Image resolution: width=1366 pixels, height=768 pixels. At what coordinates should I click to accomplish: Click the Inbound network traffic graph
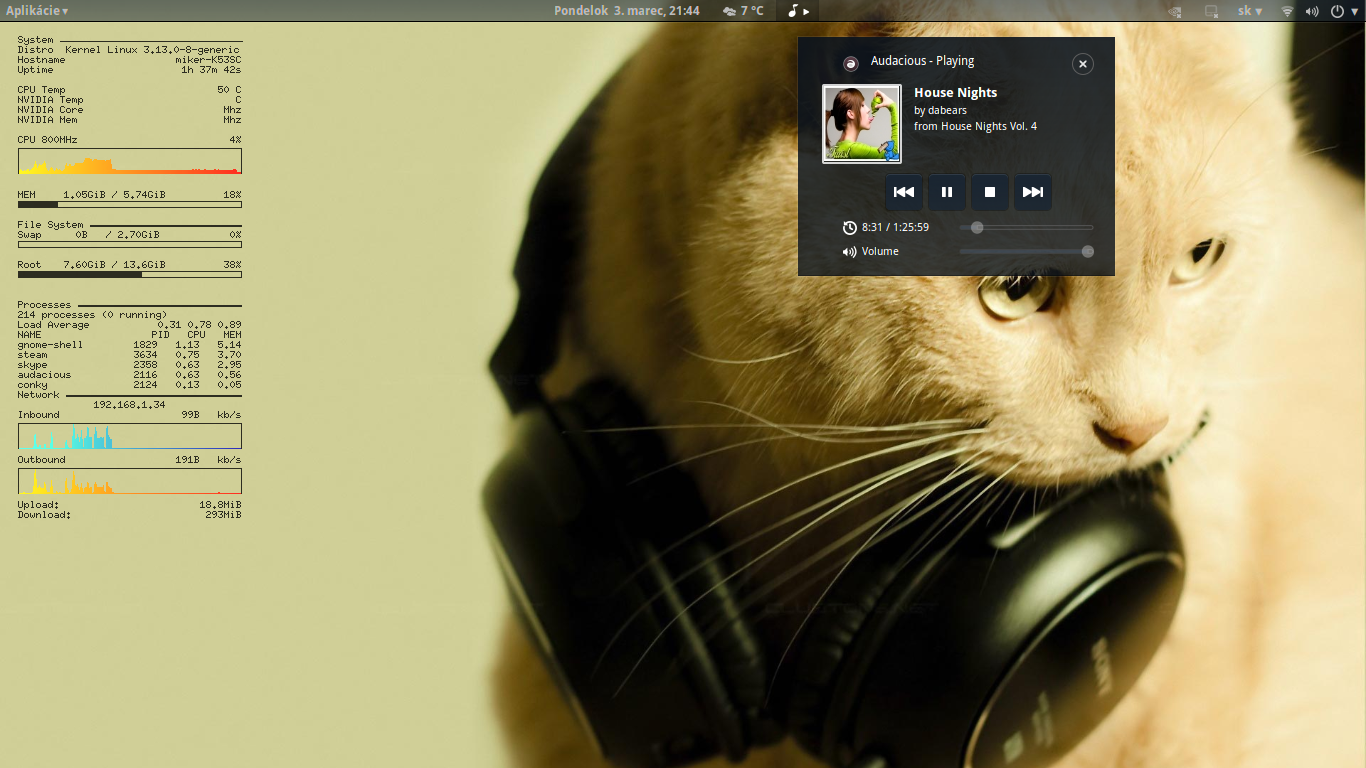click(x=129, y=436)
